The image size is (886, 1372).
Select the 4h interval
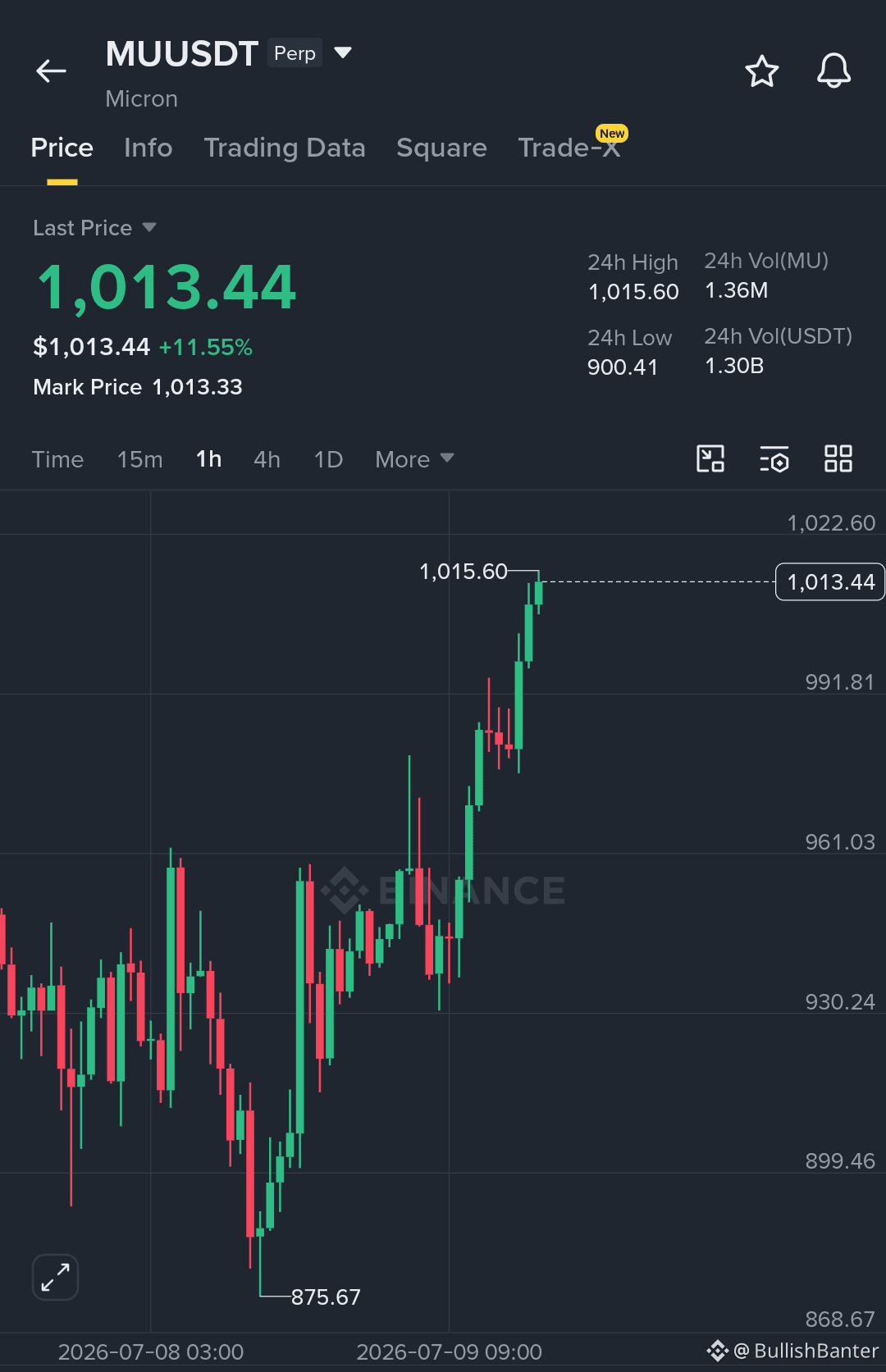coord(267,459)
